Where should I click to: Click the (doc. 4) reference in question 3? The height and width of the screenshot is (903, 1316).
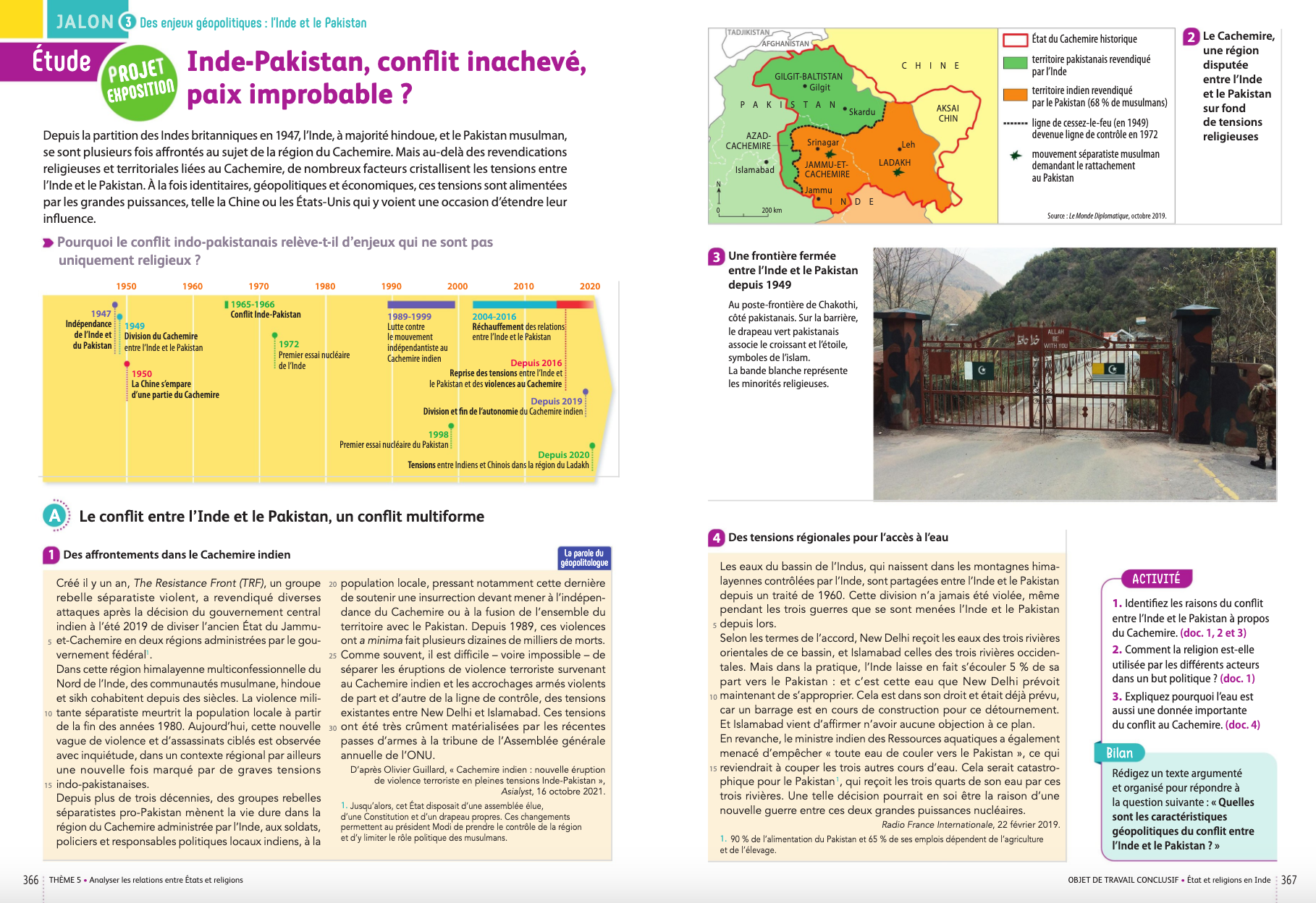tap(1243, 725)
